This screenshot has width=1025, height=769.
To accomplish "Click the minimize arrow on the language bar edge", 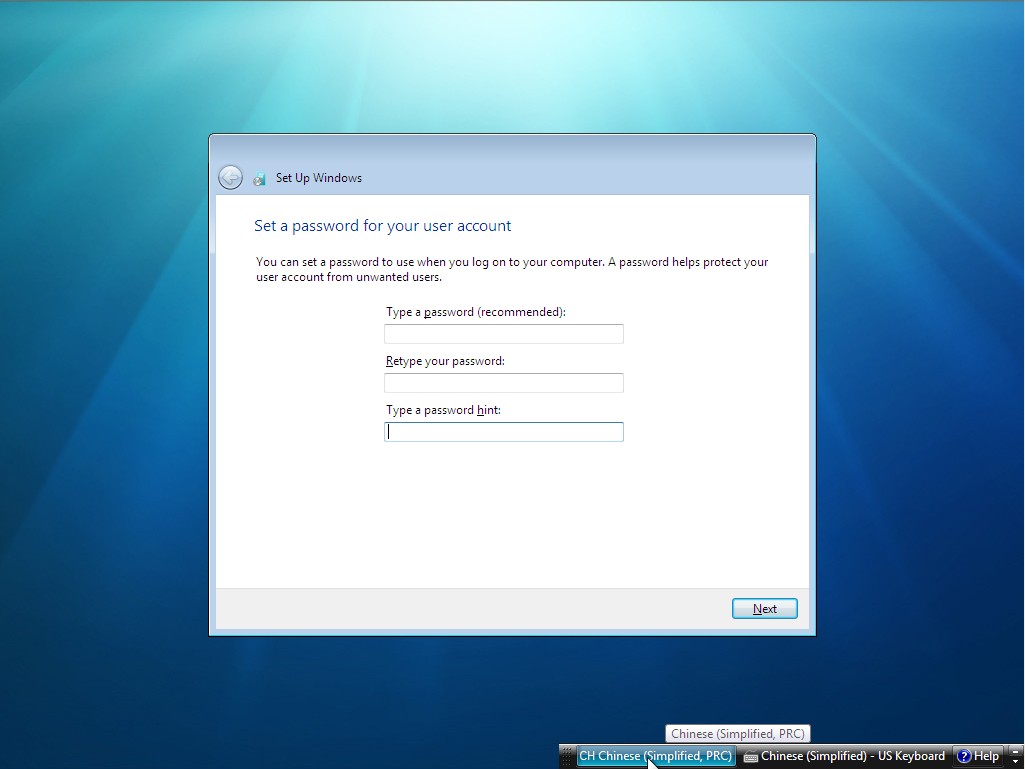I will [x=1016, y=751].
